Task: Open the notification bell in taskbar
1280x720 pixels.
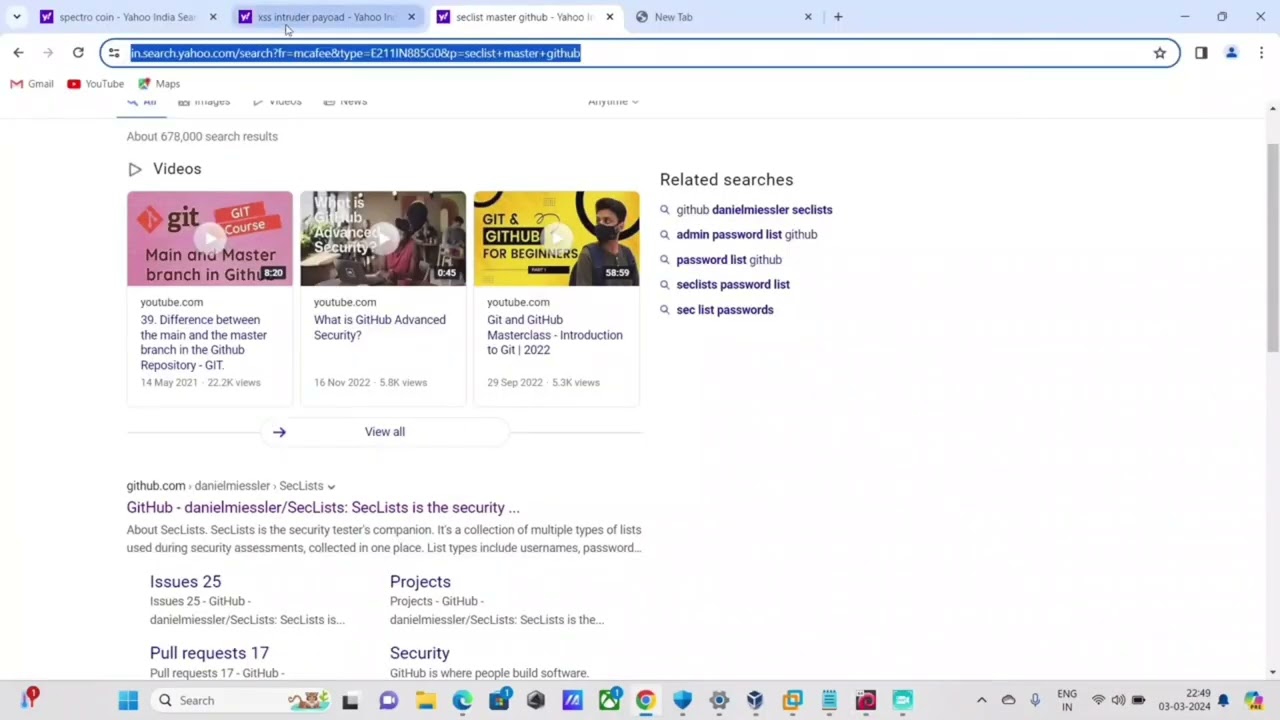Action: click(1223, 701)
